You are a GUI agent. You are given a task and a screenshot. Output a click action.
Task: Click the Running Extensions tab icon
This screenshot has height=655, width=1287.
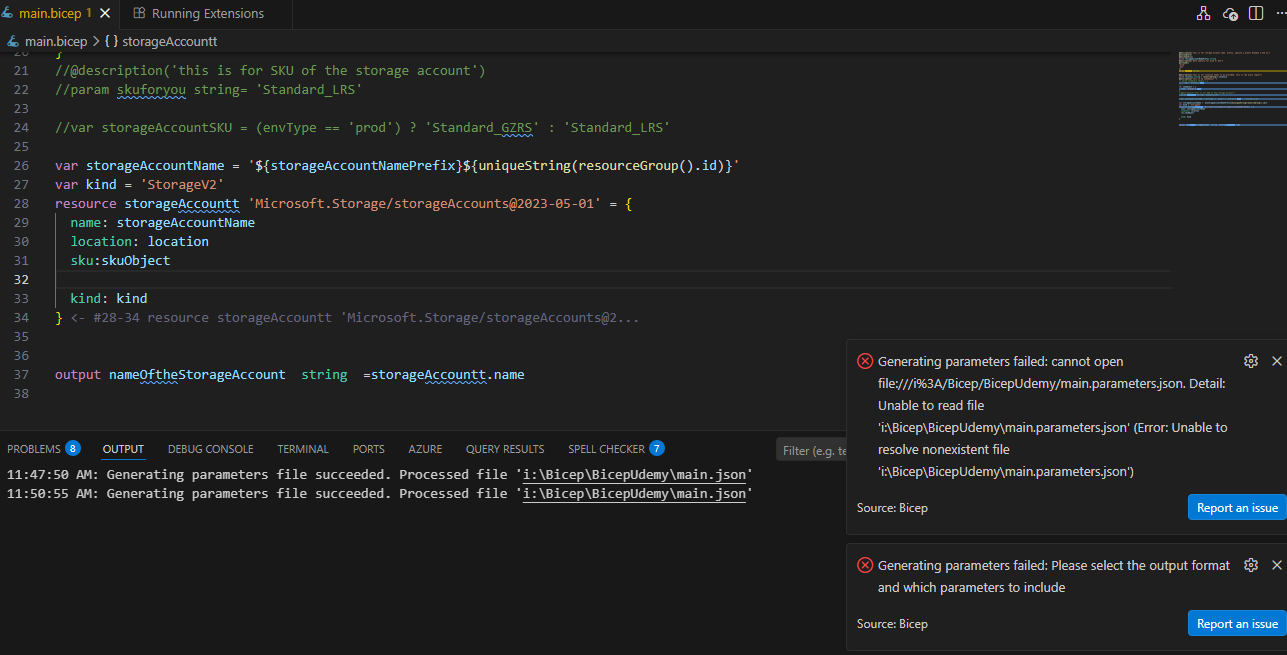[138, 14]
